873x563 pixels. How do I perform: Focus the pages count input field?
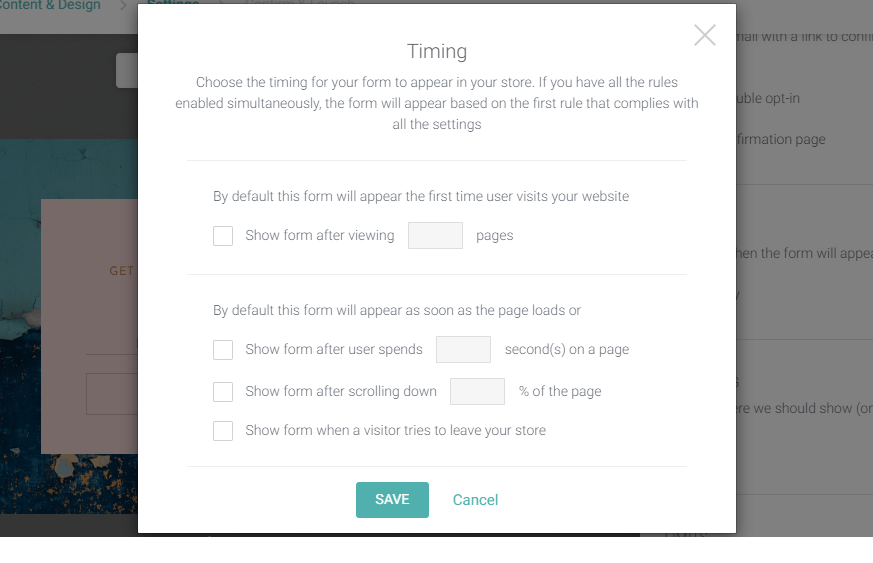[435, 236]
